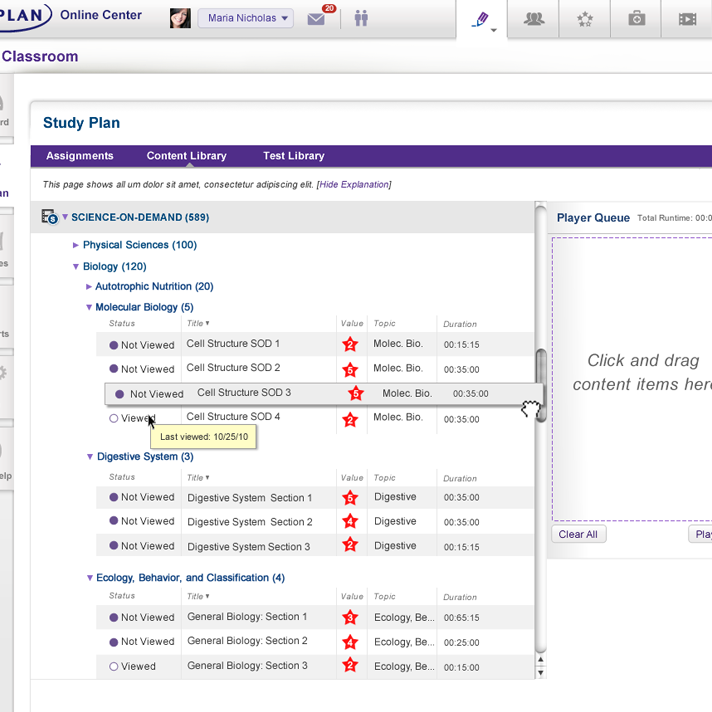Select the pencil icon in top toolbar
Image resolution: width=712 pixels, height=712 pixels.
click(481, 19)
